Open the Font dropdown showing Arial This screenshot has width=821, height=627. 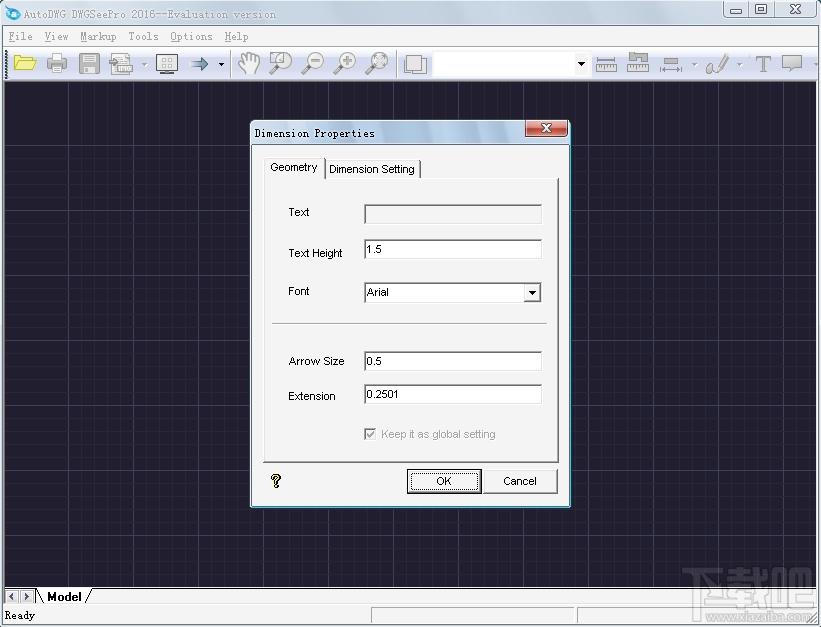pos(532,293)
